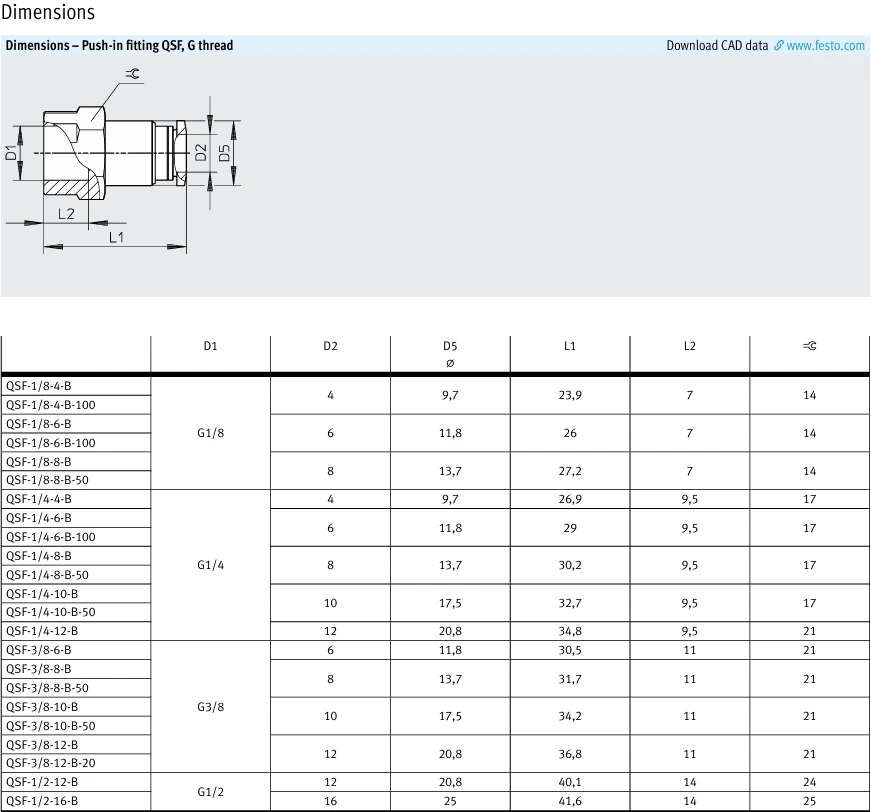This screenshot has height=812, width=871.
Task: Select row QSF-3/8-6-B
Action: [76, 650]
